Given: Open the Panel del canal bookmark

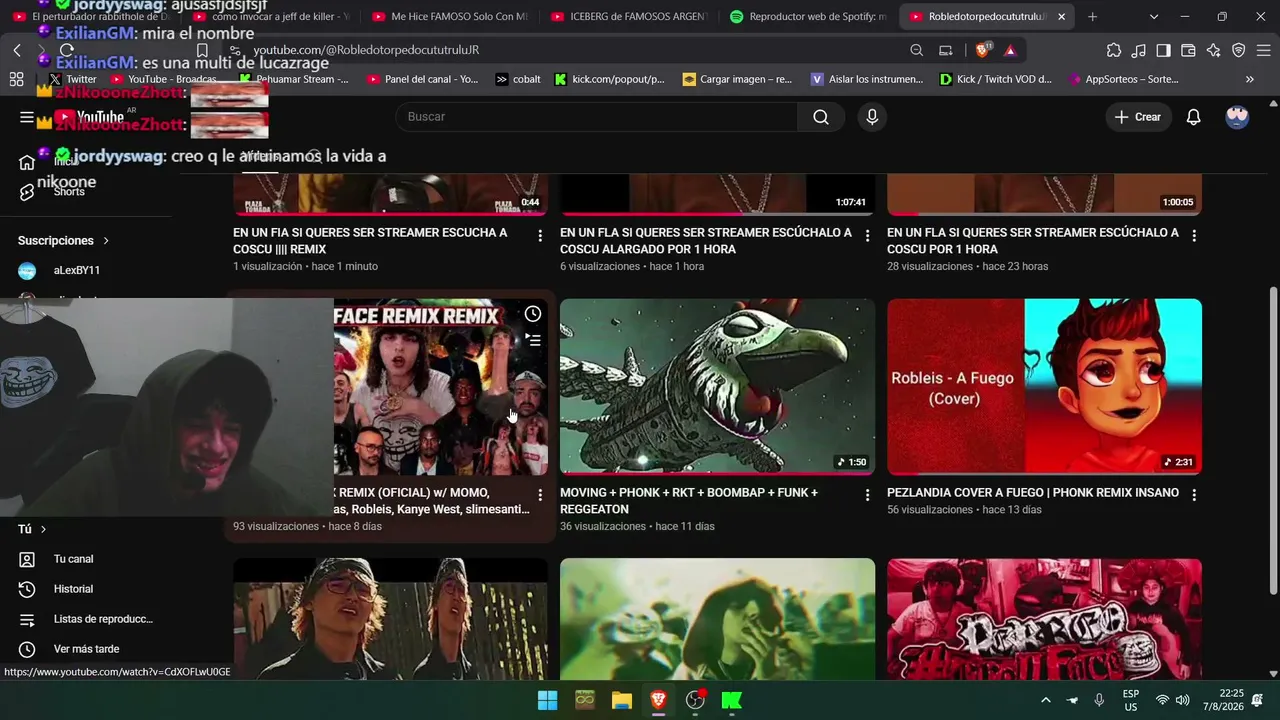Looking at the screenshot, I should pos(423,79).
